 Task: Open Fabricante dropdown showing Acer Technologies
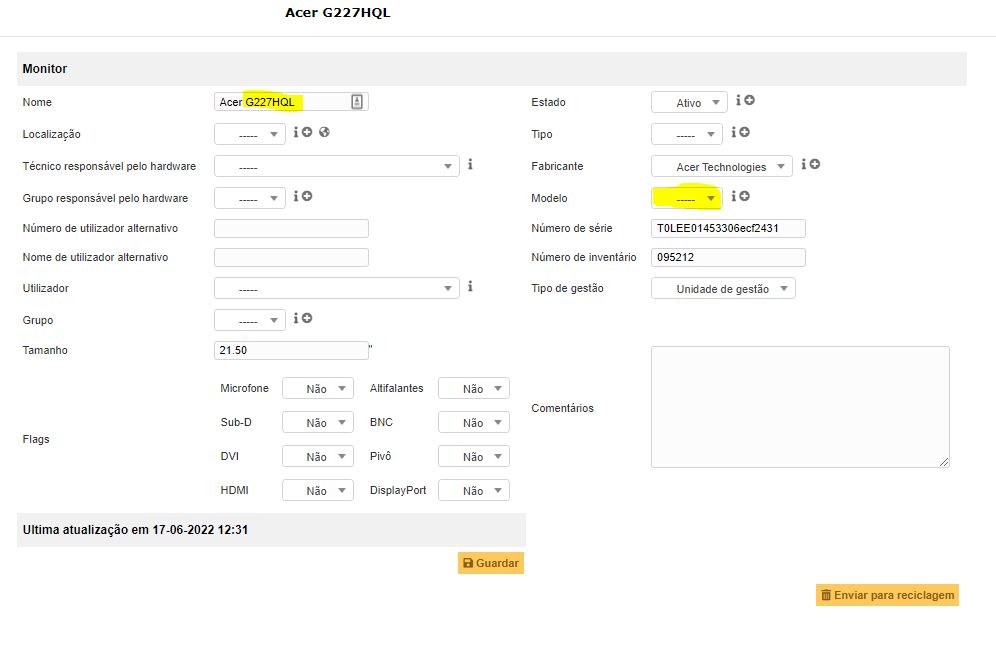pyautogui.click(x=722, y=166)
